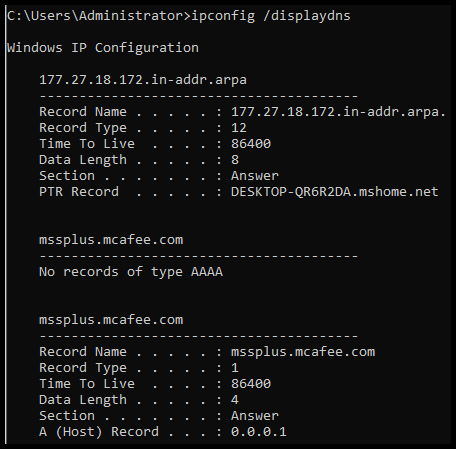Click the PTR Record DESKTOP-QR6R2DA.mshome.net value
Screen dimensions: 456x449
point(335,192)
